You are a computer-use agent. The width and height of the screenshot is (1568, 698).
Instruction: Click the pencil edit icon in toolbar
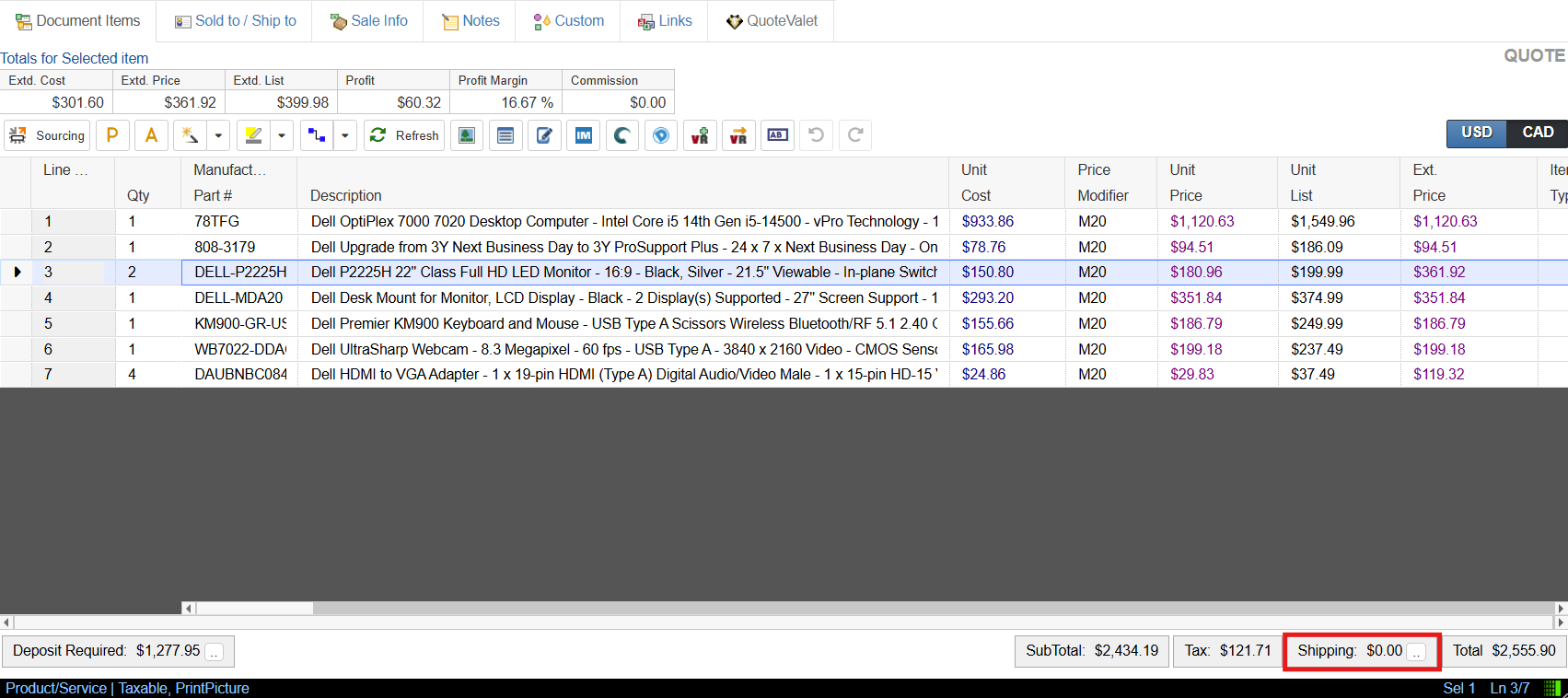(x=544, y=135)
